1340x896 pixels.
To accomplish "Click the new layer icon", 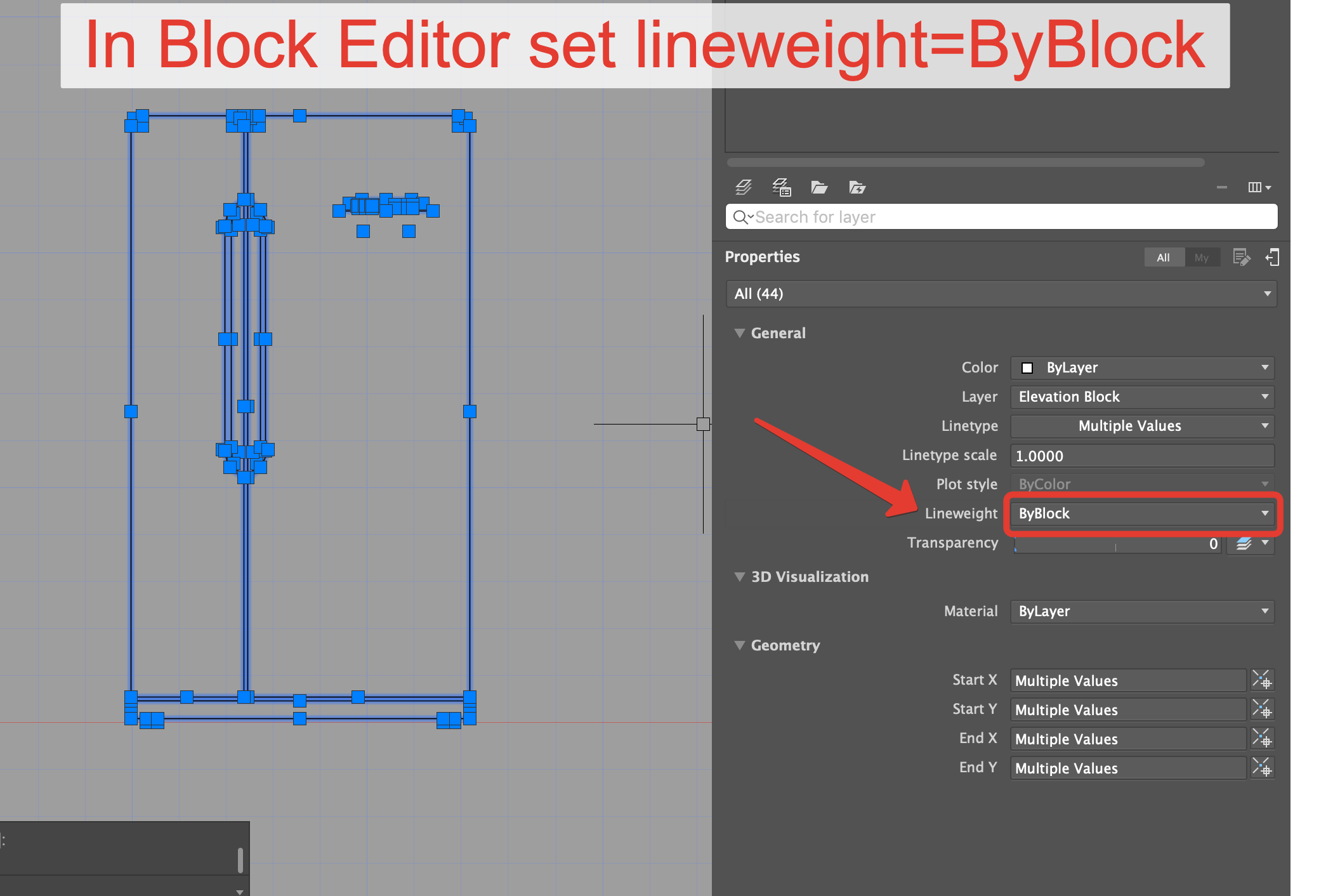I will 743,187.
